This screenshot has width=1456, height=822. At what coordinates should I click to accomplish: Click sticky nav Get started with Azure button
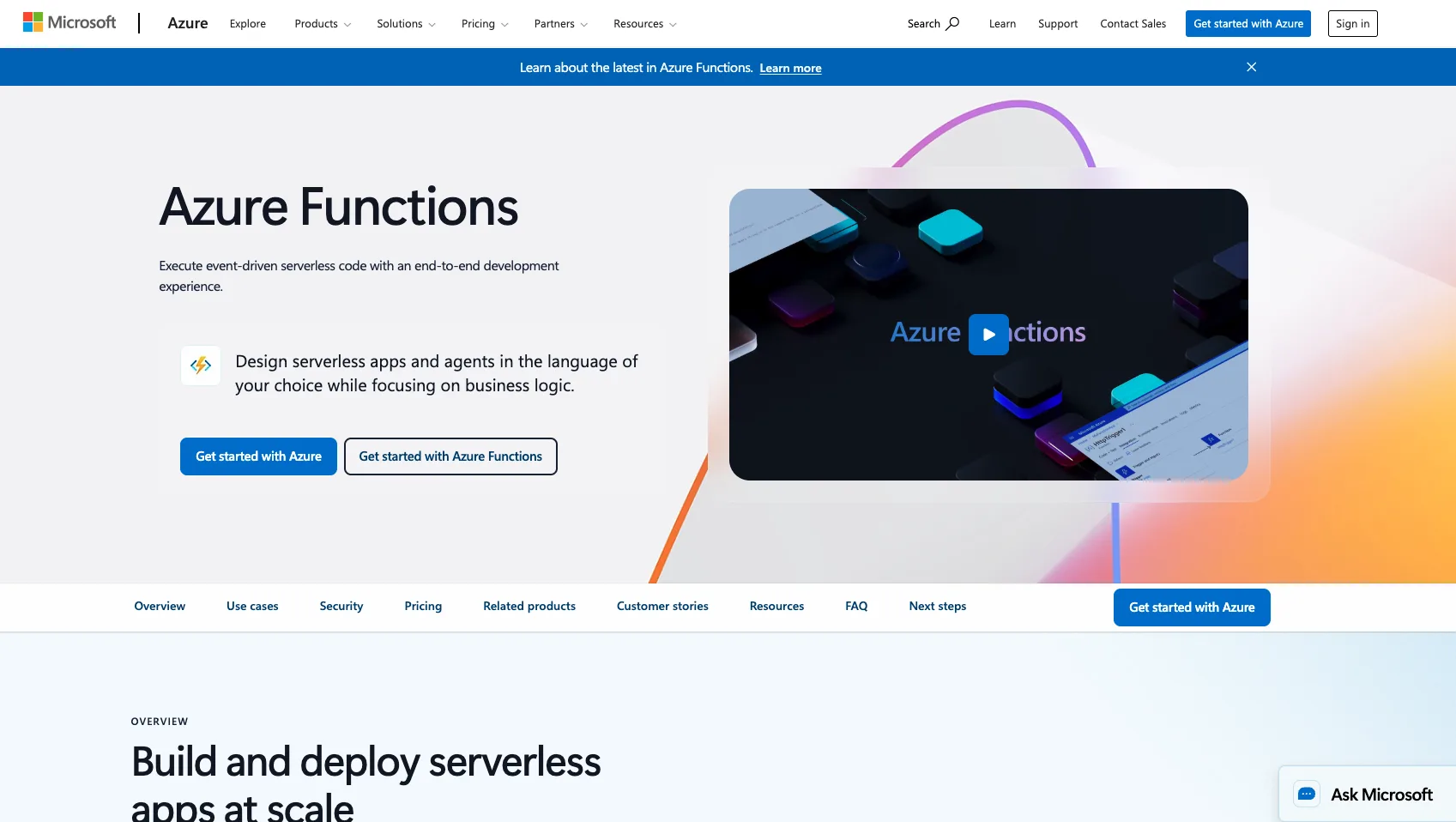click(1192, 607)
